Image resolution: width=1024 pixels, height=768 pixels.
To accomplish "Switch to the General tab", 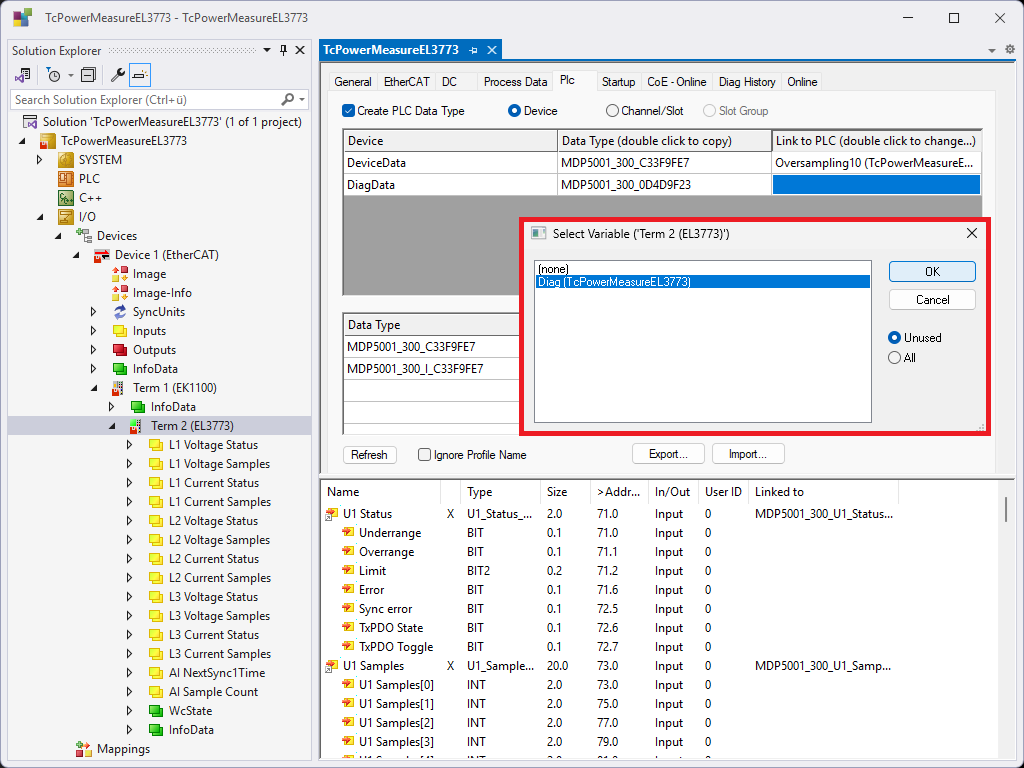I will pos(353,82).
